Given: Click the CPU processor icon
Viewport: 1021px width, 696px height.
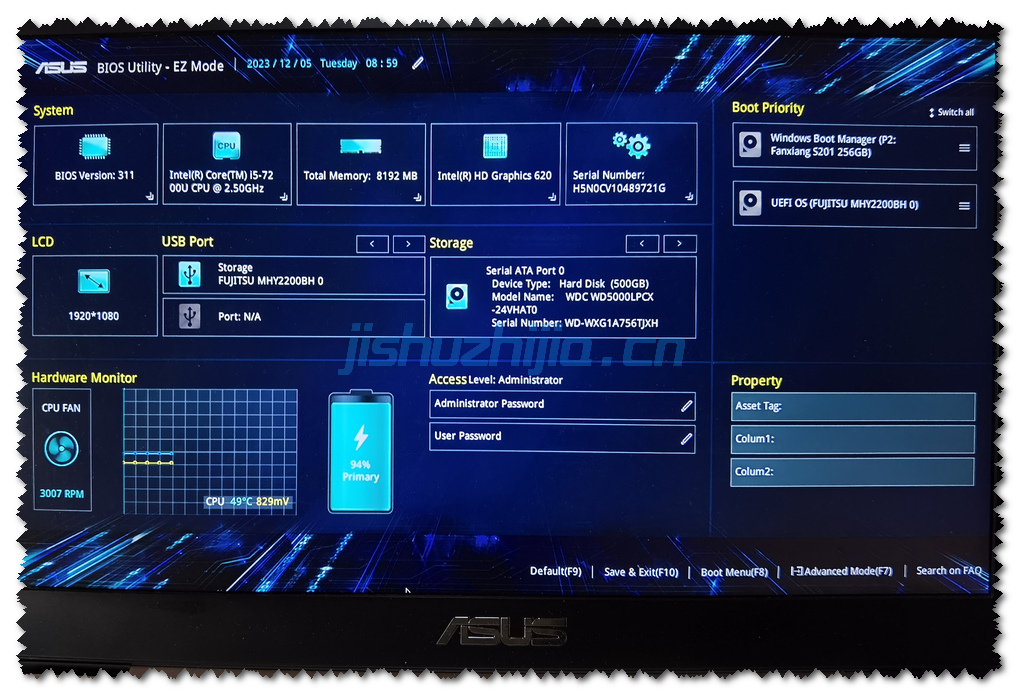Looking at the screenshot, I should 226,146.
